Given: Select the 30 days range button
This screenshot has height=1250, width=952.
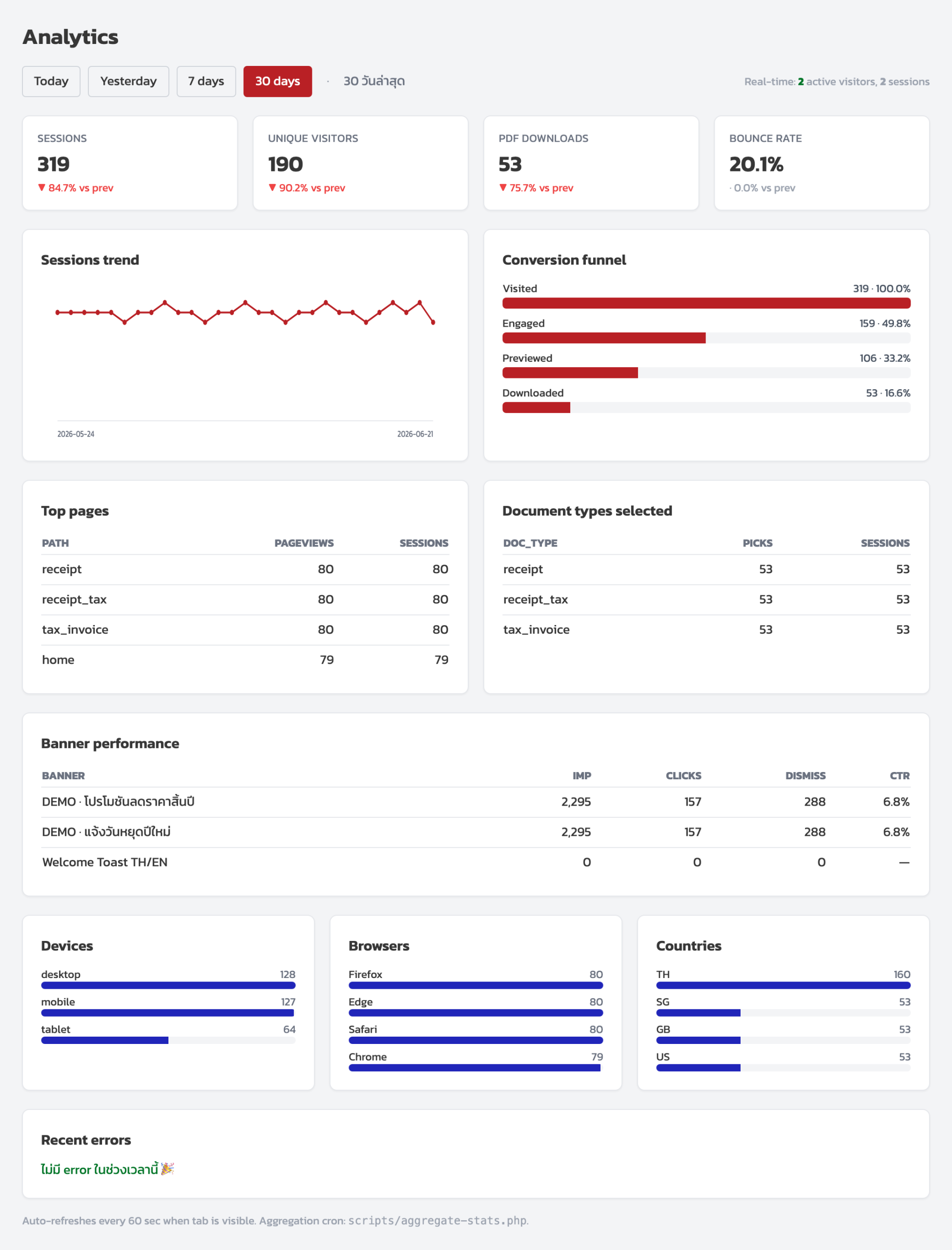Looking at the screenshot, I should [x=277, y=81].
